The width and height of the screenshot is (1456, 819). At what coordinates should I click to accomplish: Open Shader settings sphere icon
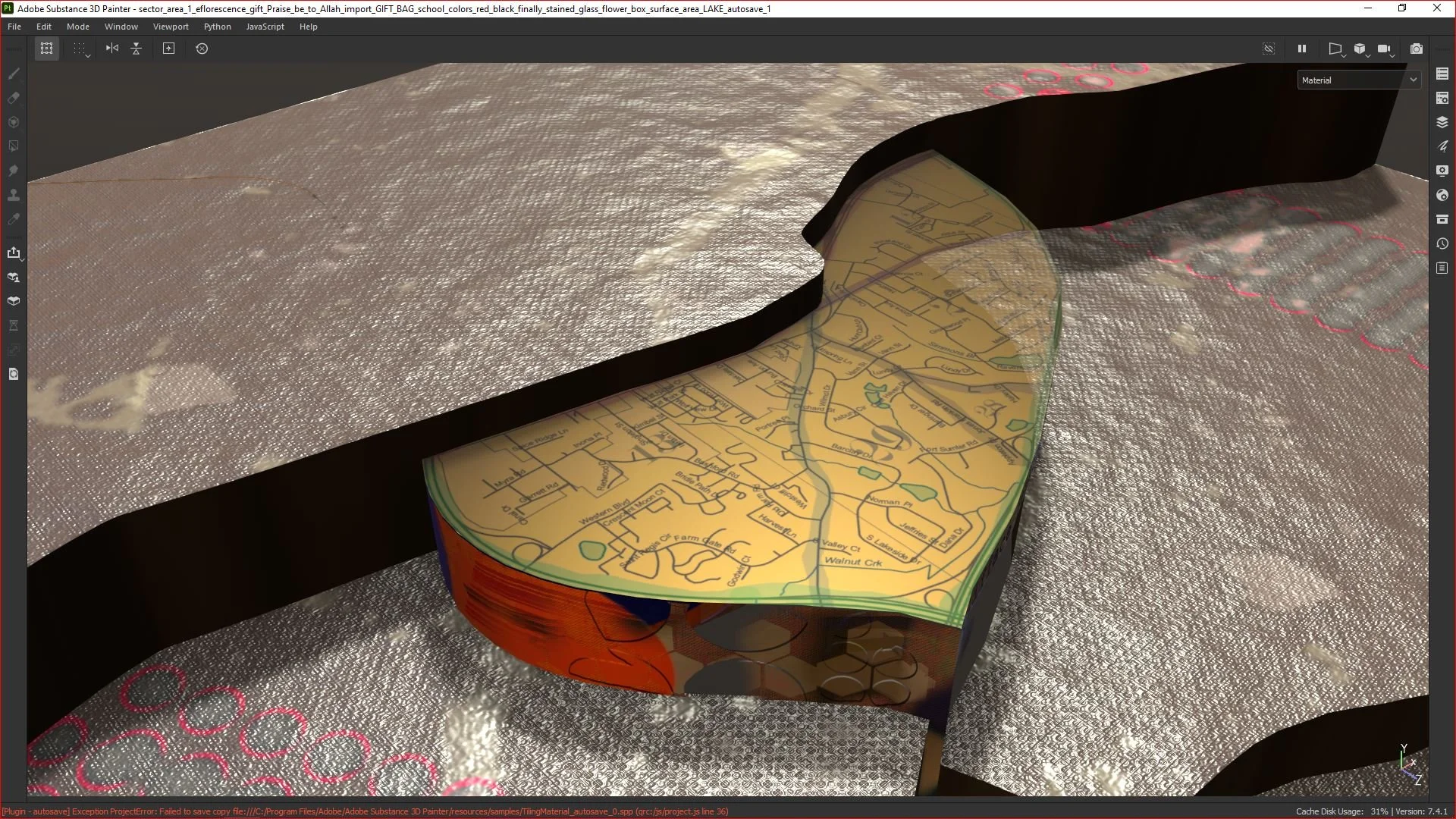pos(1442,195)
